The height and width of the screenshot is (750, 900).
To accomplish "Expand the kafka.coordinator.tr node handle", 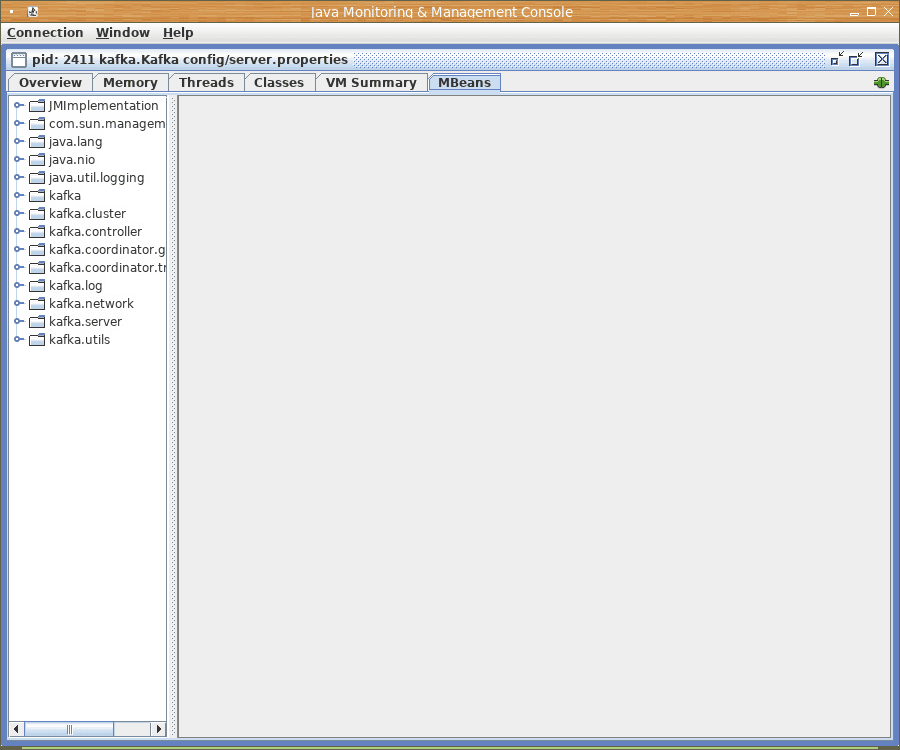I will click(18, 267).
